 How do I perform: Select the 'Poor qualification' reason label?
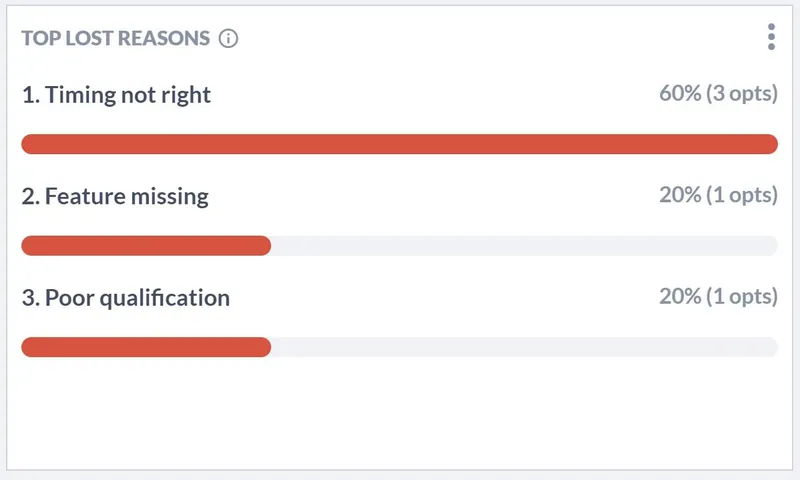126,298
